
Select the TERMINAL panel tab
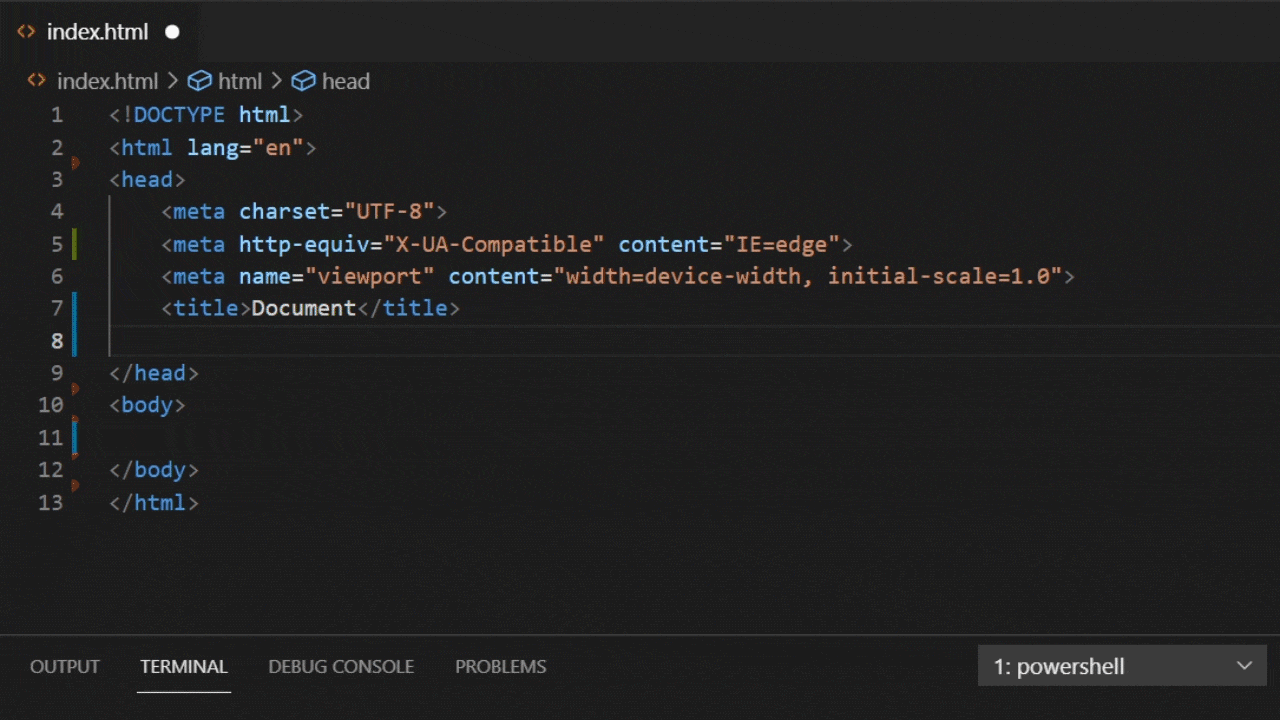(x=184, y=666)
